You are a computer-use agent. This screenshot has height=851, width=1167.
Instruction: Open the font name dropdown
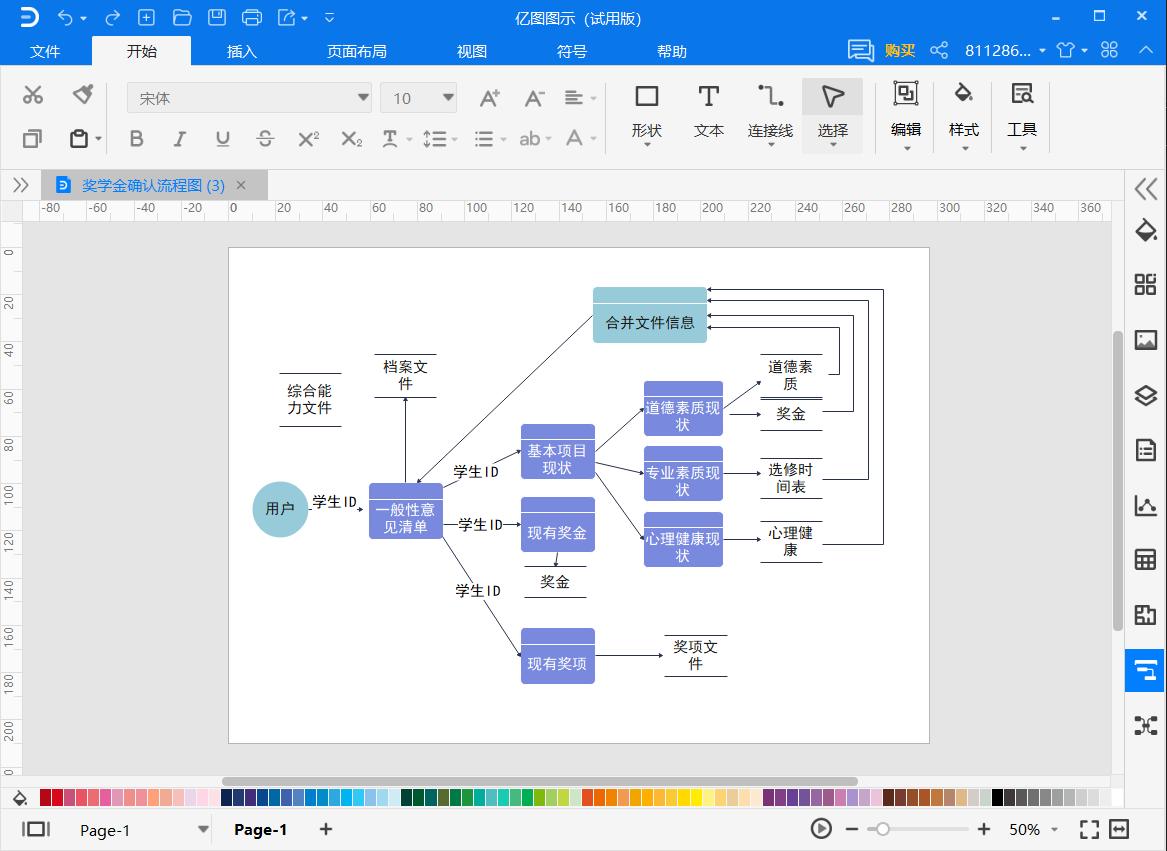coord(363,98)
